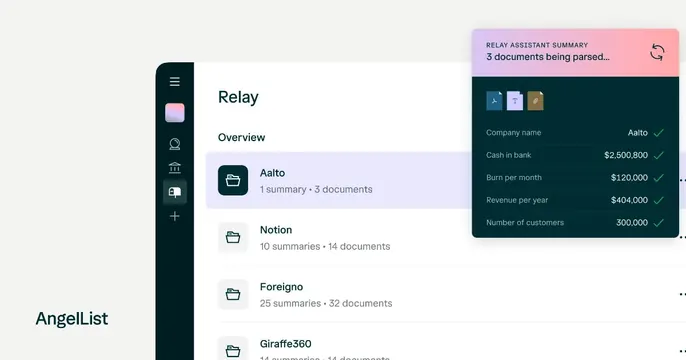Click the refresh sync icon in summary card
This screenshot has height=360, width=686.
pyautogui.click(x=657, y=52)
